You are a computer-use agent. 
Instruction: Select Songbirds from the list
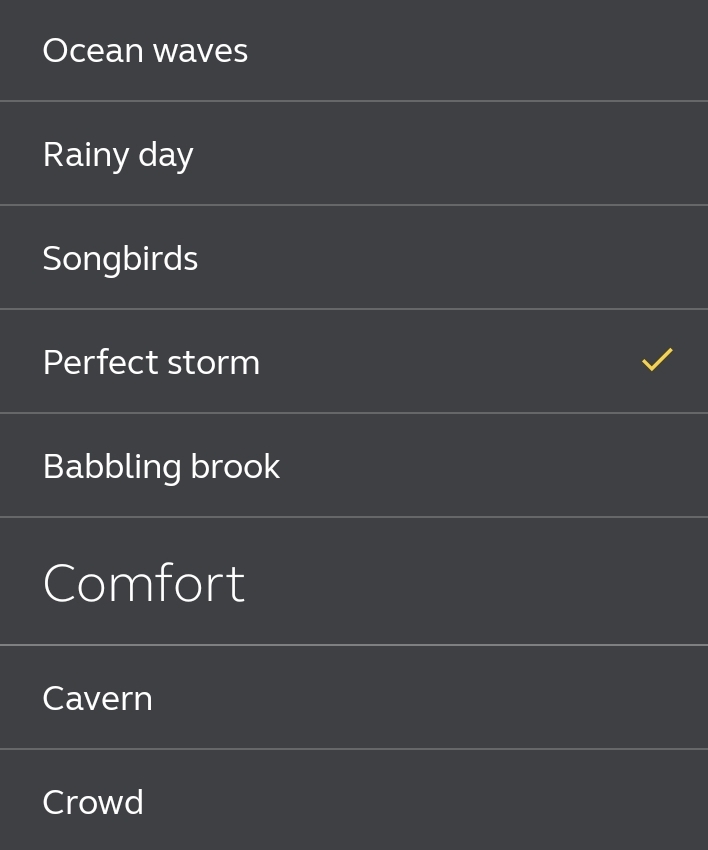coord(354,257)
